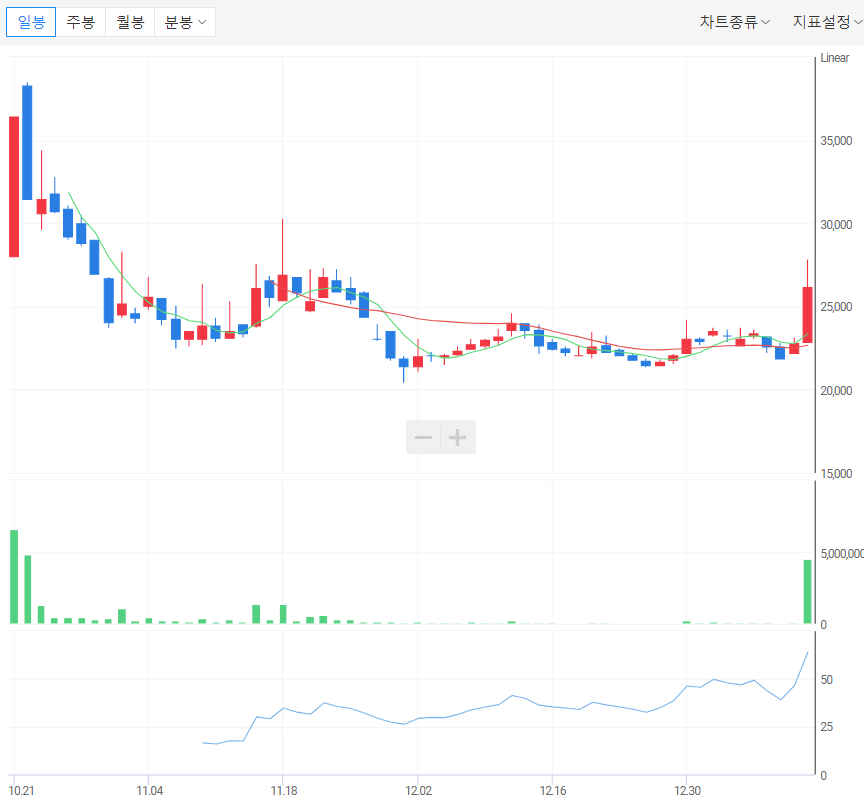Click the 30,000 price axis label
Screen dimensions: 864x801
coord(836,225)
